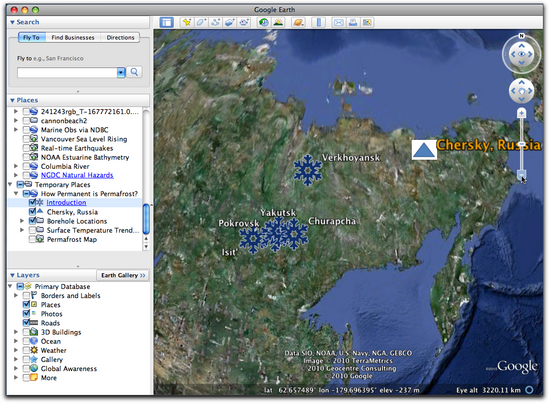Select the Ruler toolbar icon

point(319,22)
